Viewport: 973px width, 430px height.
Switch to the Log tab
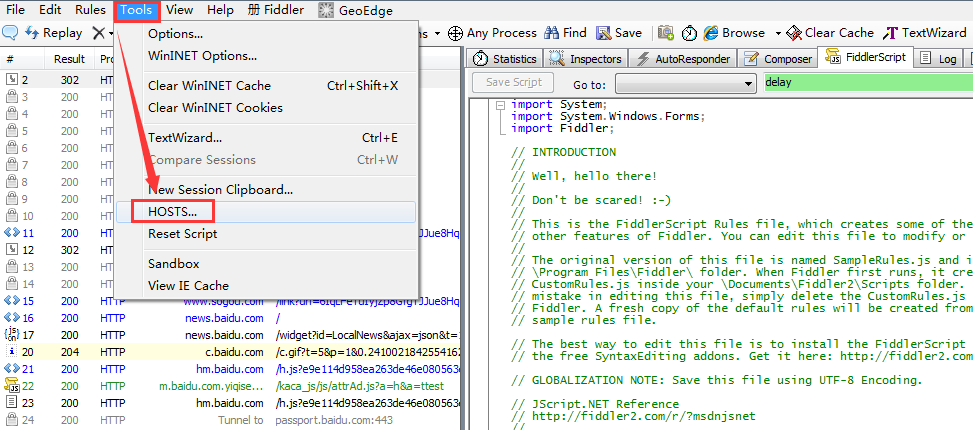pos(938,58)
